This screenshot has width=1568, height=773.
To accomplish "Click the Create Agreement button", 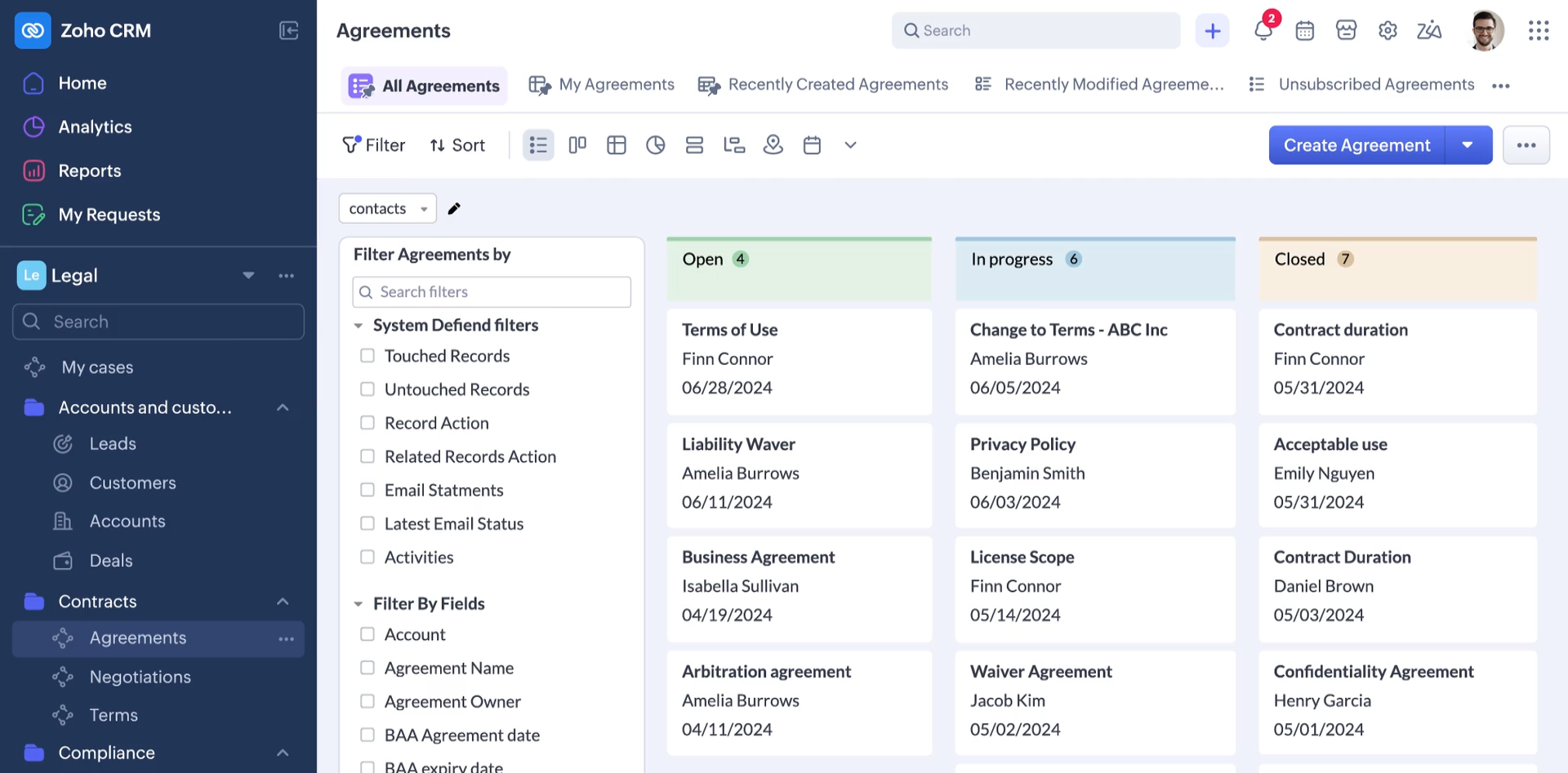I will (1356, 145).
